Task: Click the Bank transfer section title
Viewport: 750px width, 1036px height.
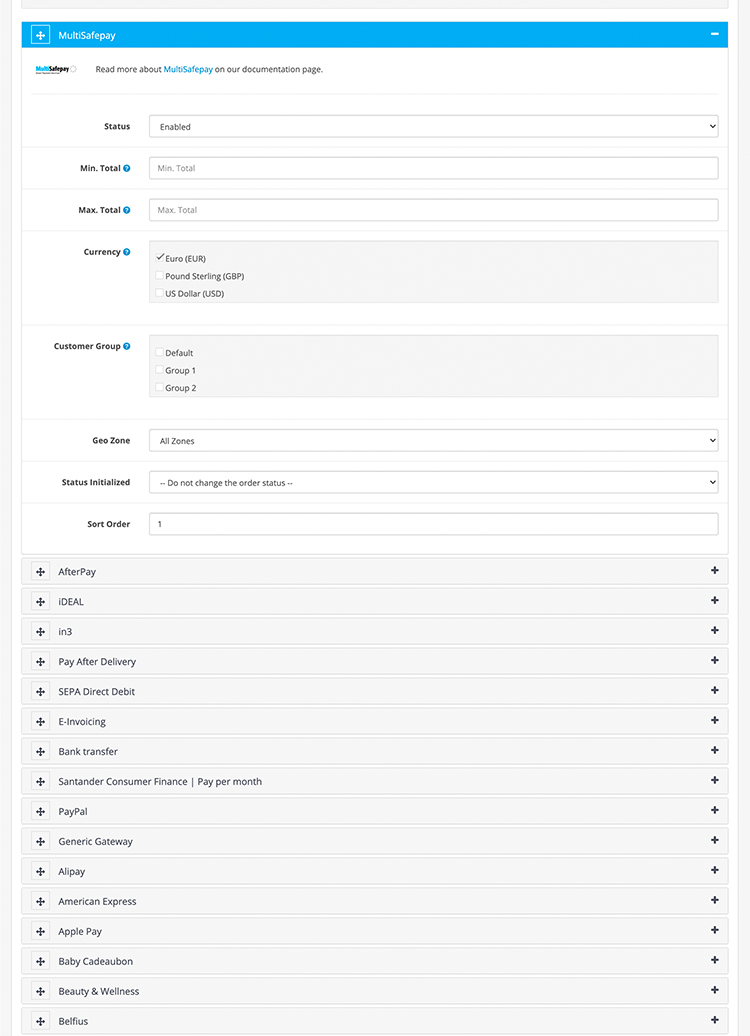Action: (x=88, y=751)
